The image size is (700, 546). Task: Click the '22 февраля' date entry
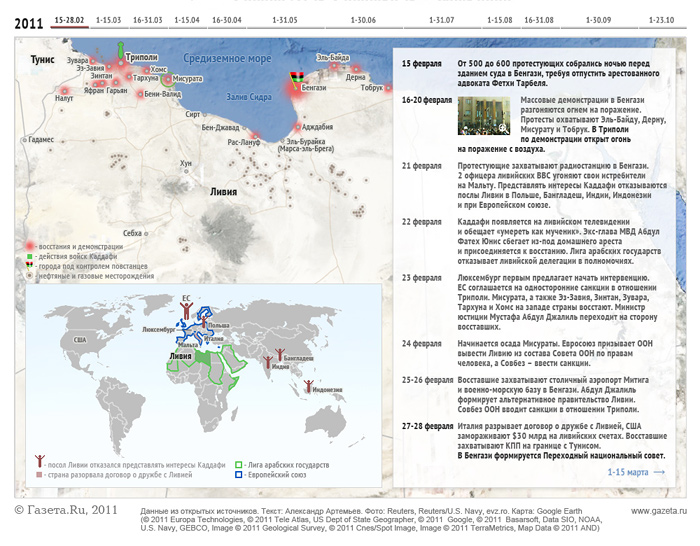(x=421, y=221)
